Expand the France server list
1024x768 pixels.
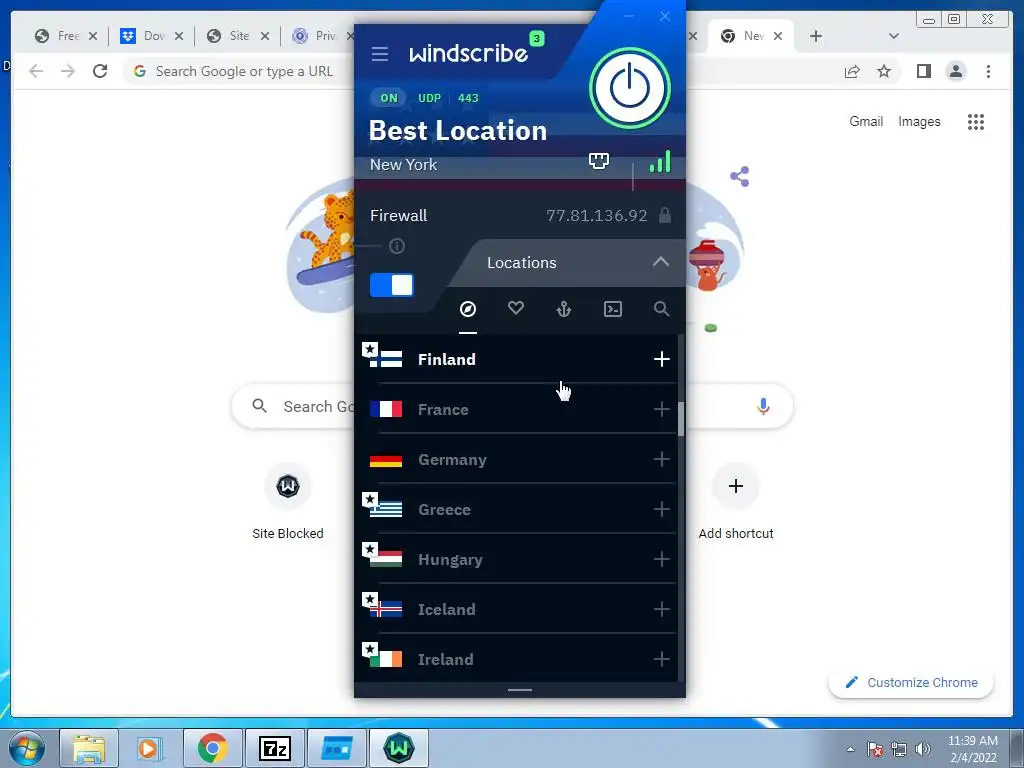pos(662,409)
